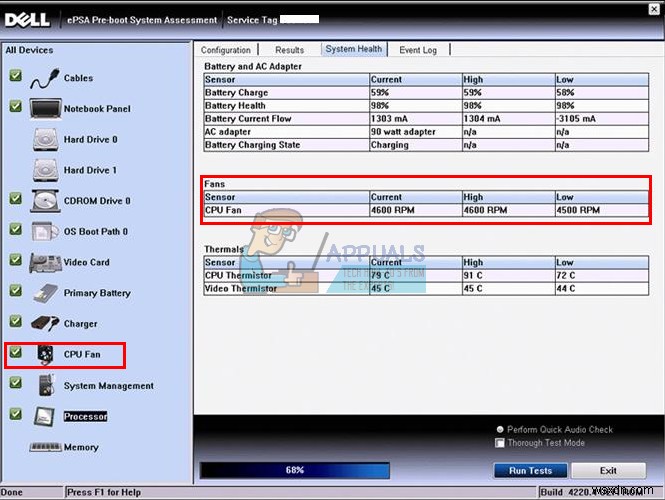The width and height of the screenshot is (665, 500).
Task: Click the Dell logo
Action: click(x=27, y=20)
